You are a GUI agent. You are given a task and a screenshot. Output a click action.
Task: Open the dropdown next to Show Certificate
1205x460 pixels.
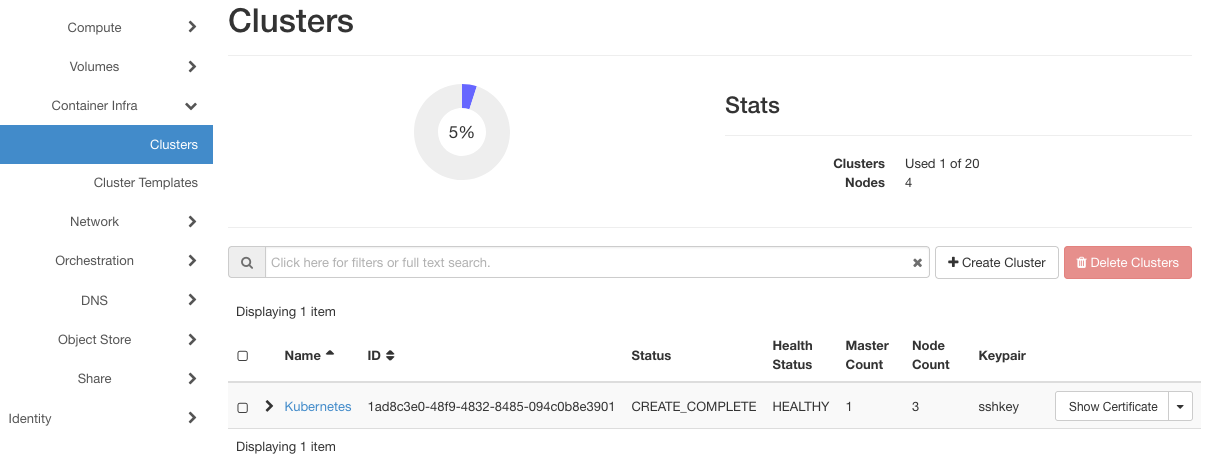(1181, 407)
